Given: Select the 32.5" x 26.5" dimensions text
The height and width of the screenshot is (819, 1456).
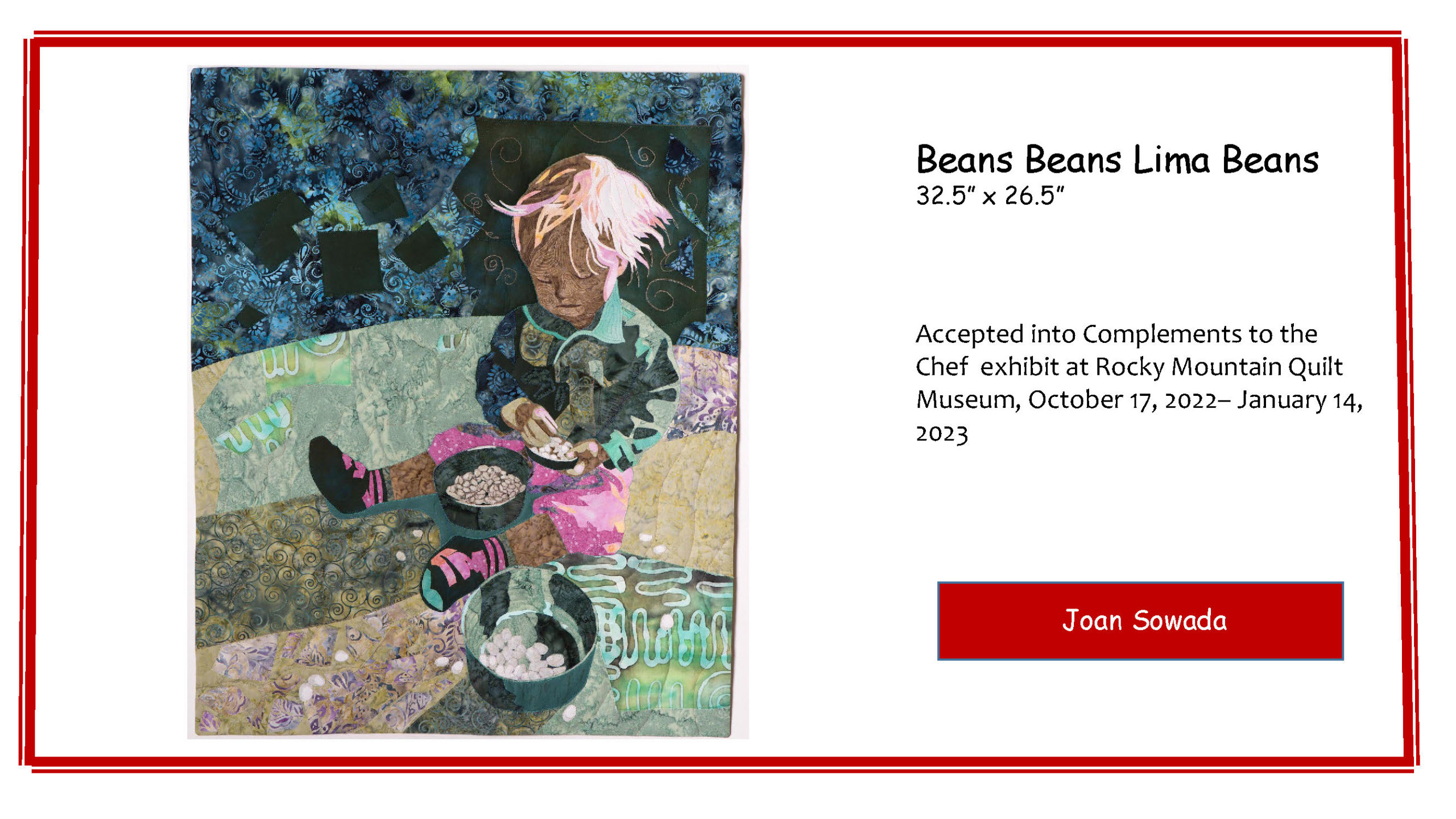Looking at the screenshot, I should point(990,196).
